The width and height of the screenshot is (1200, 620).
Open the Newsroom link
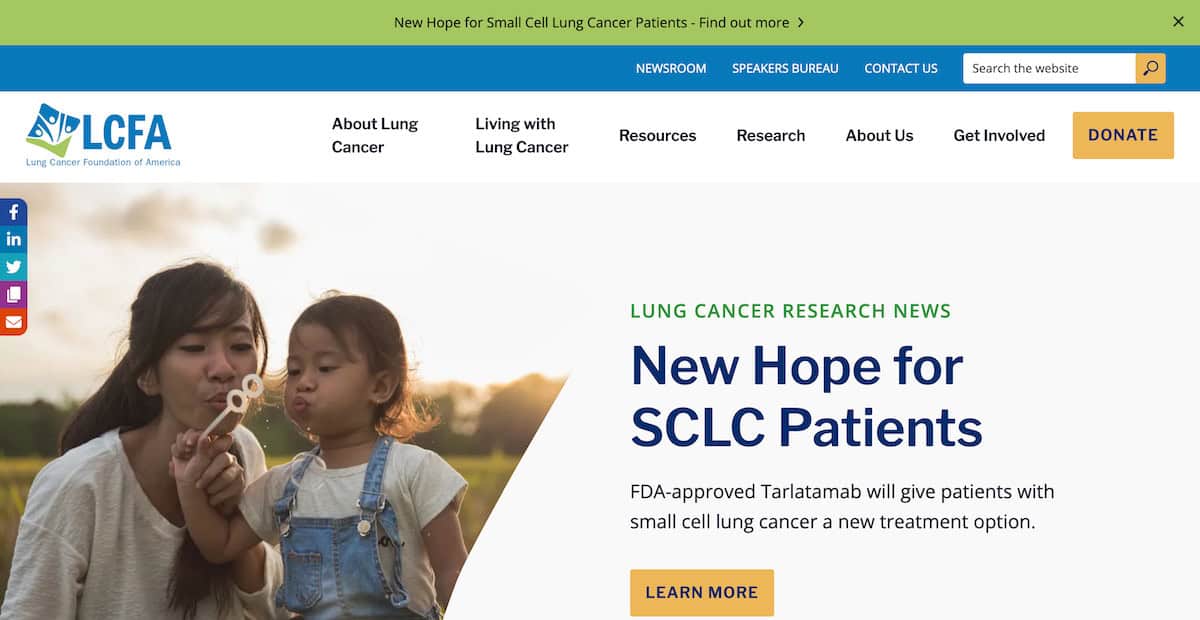[x=671, y=68]
